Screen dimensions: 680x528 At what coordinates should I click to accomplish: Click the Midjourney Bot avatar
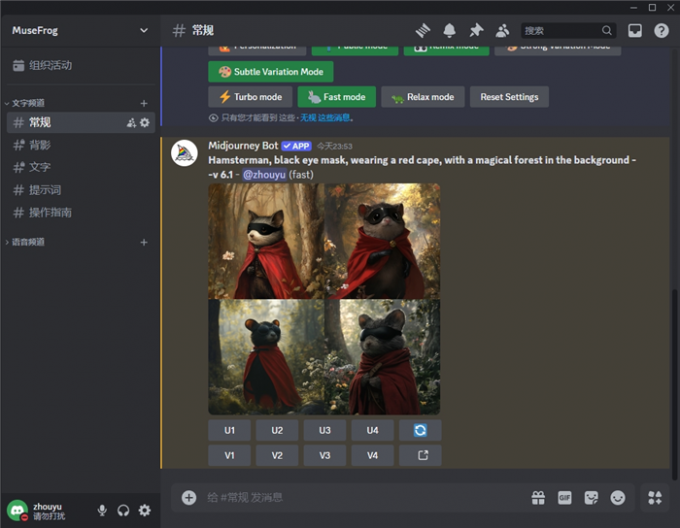[184, 153]
